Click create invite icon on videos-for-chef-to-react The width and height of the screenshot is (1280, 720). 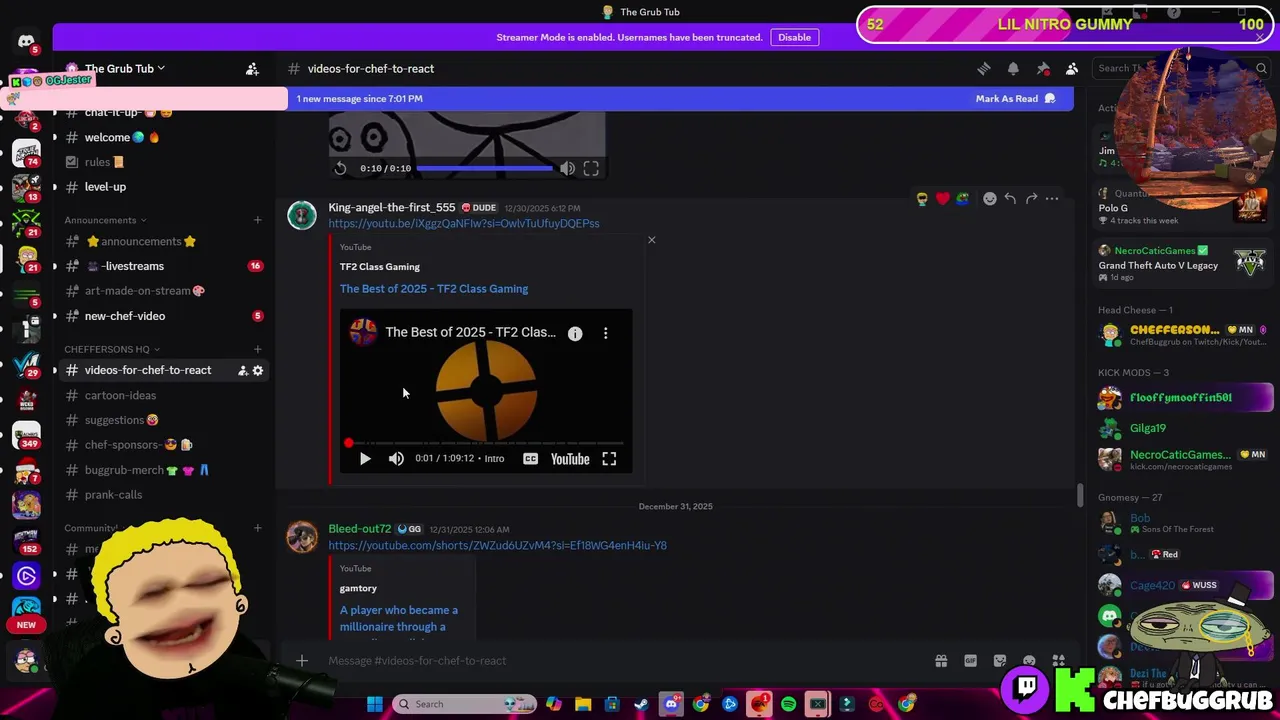click(242, 370)
